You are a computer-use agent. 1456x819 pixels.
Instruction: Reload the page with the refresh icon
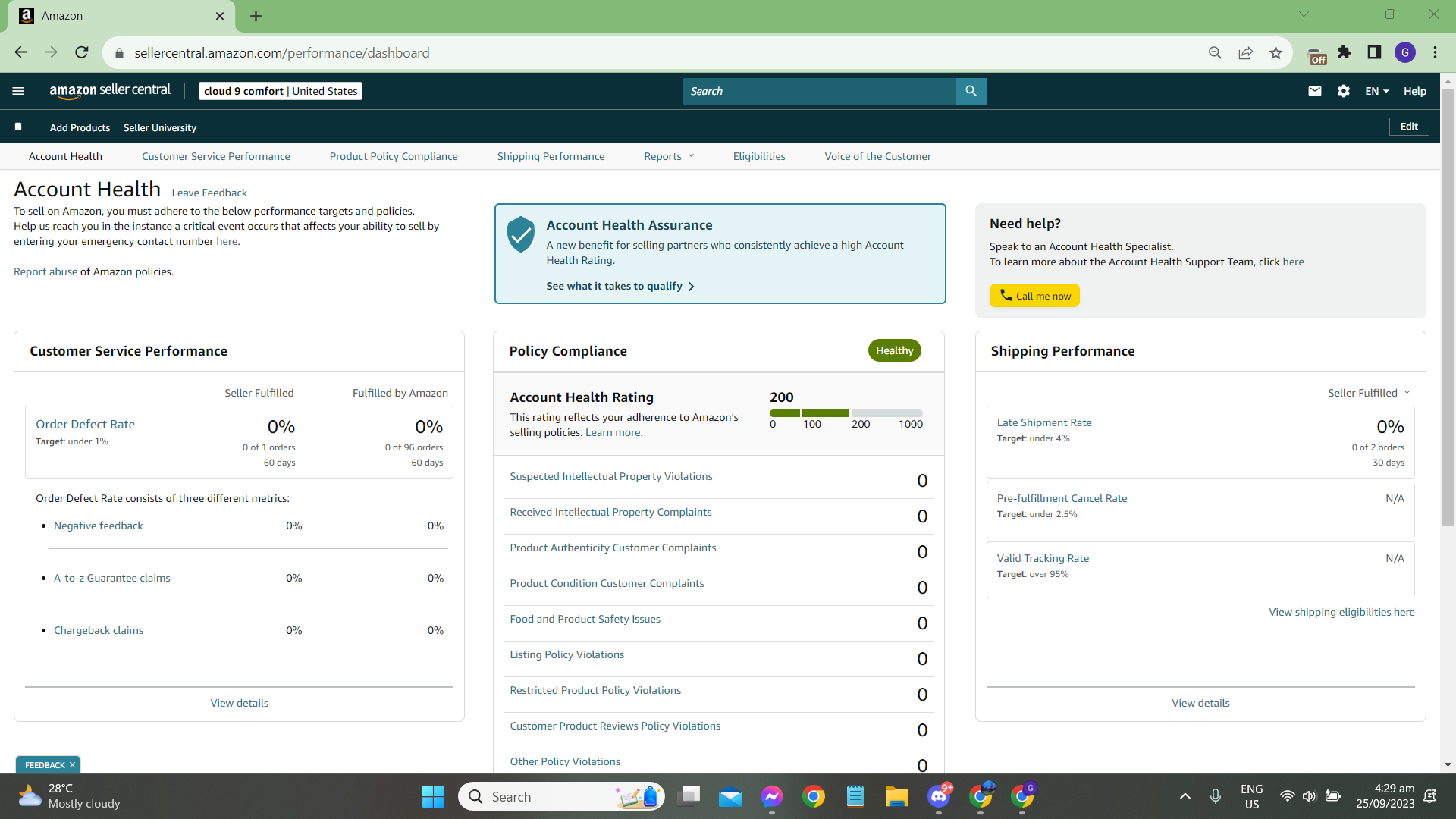[x=82, y=52]
